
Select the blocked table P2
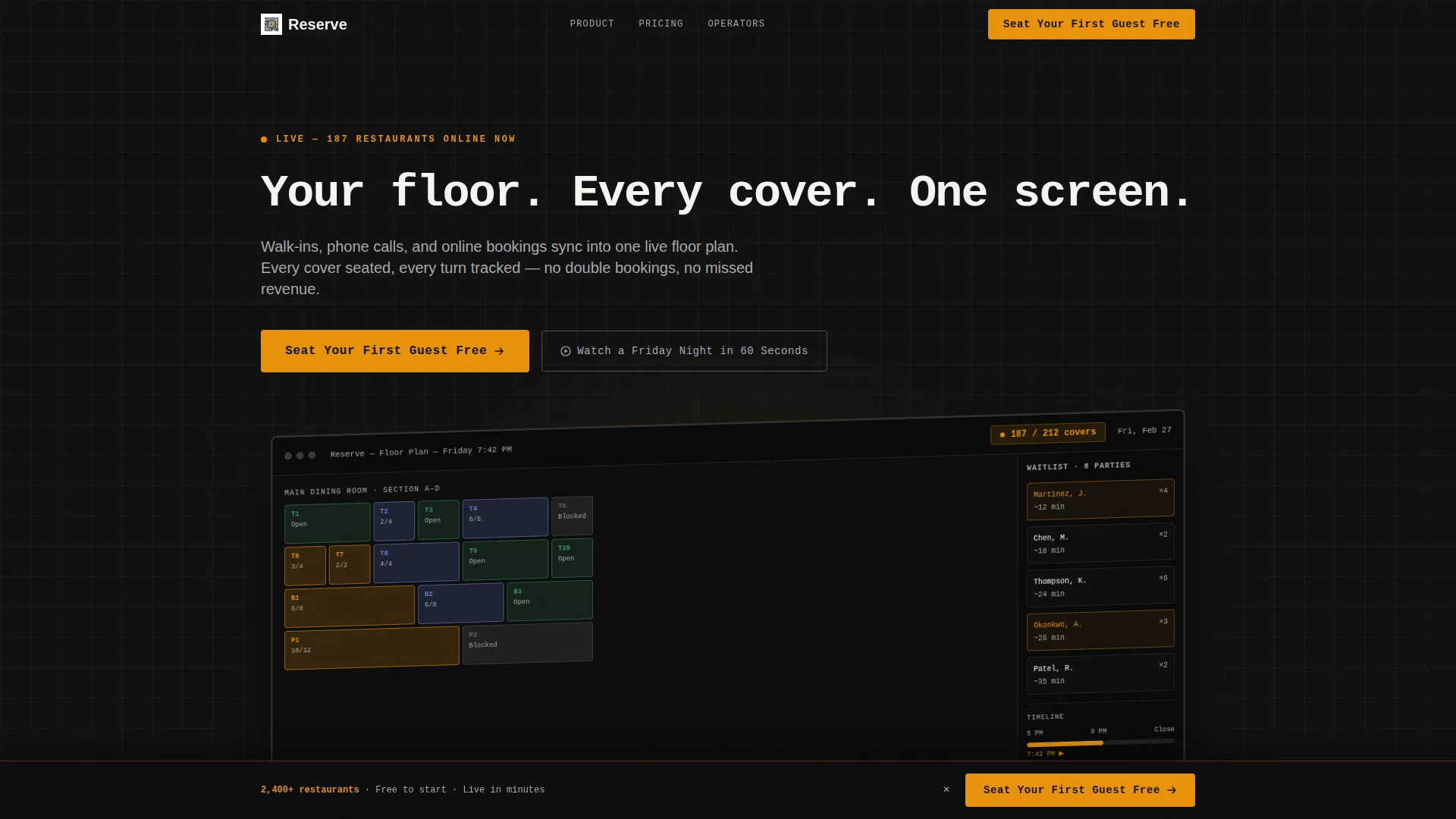pos(528,643)
